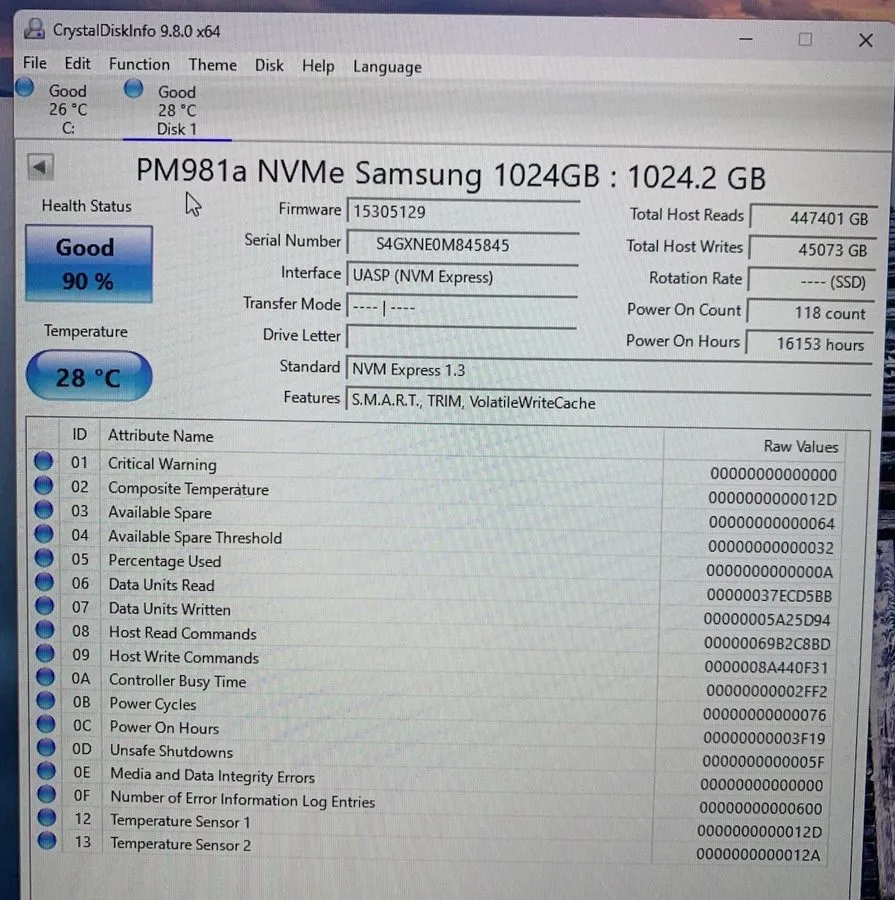Maximize the CrystalDiskInfo window
895x900 pixels.
(x=805, y=39)
